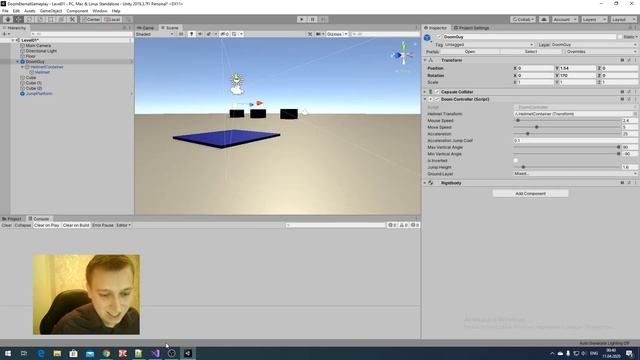Open the Component menu
The height and width of the screenshot is (360, 640).
point(77,11)
